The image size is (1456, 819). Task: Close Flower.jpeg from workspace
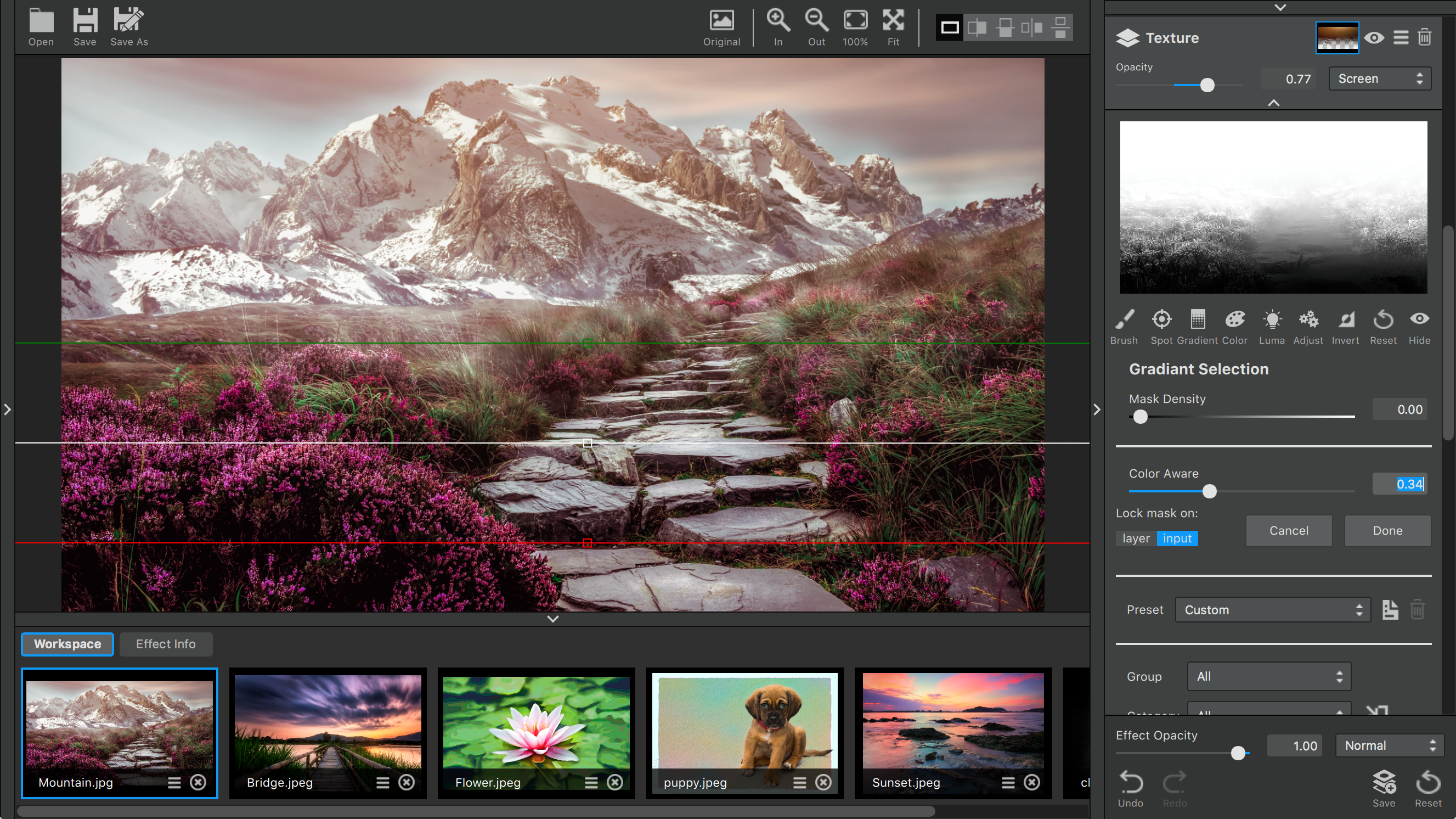click(615, 782)
